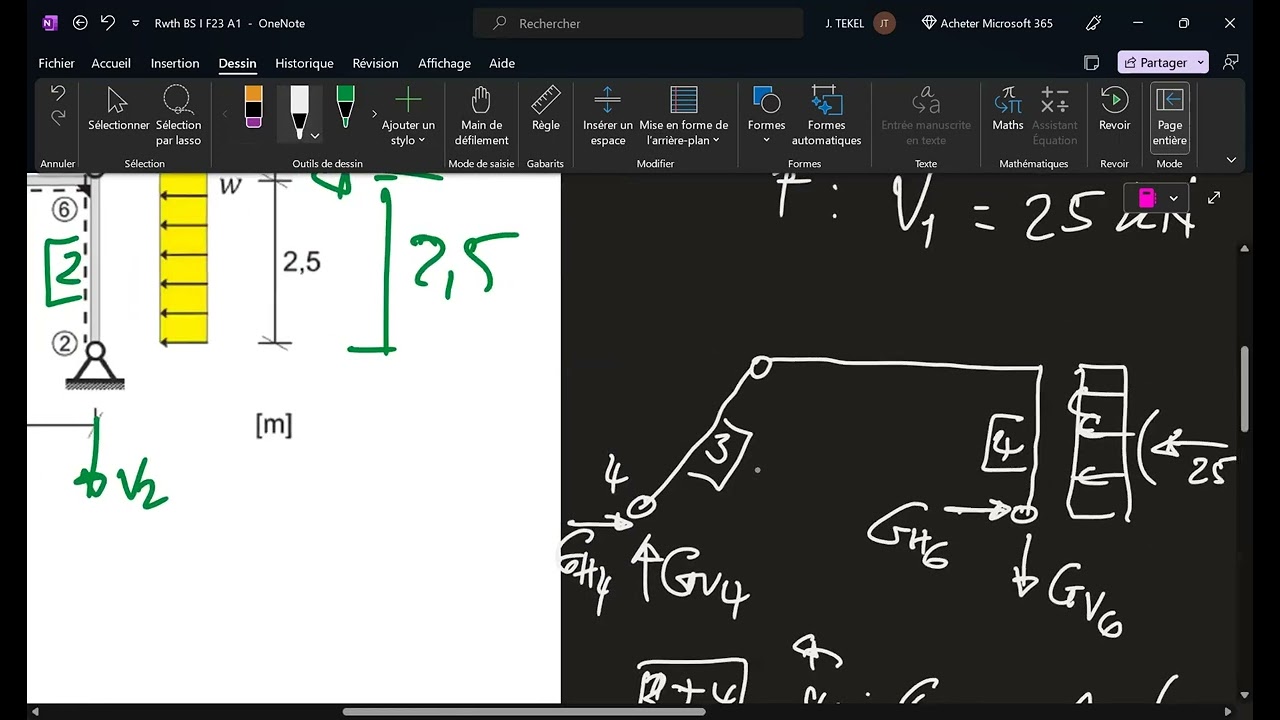Screen dimensions: 1280x720
Task: Open the J. TEKEL account avatar
Action: coord(884,23)
